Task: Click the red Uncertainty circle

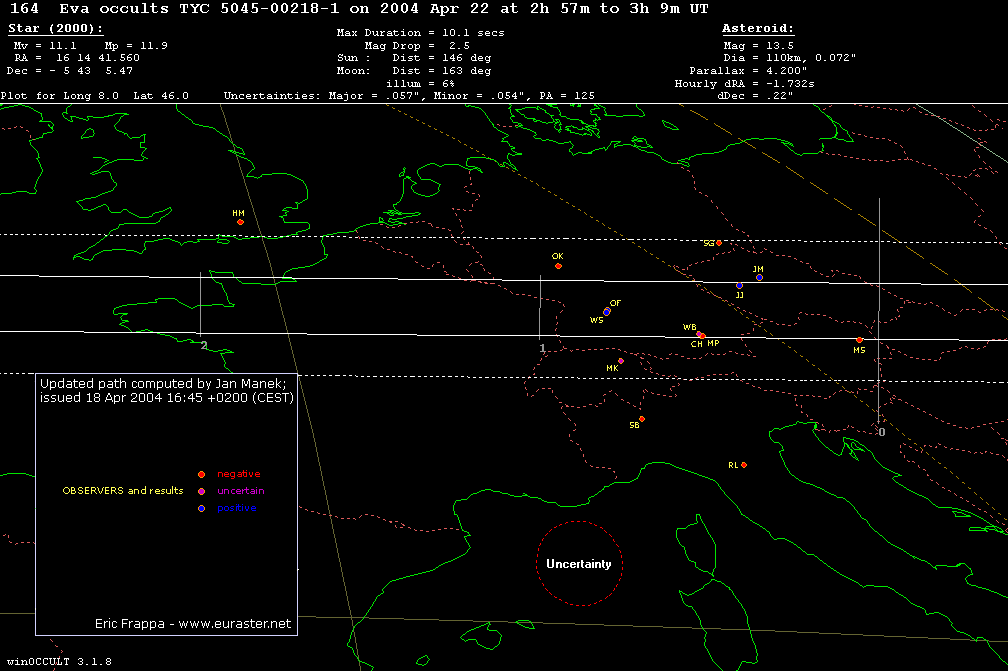Action: point(579,564)
